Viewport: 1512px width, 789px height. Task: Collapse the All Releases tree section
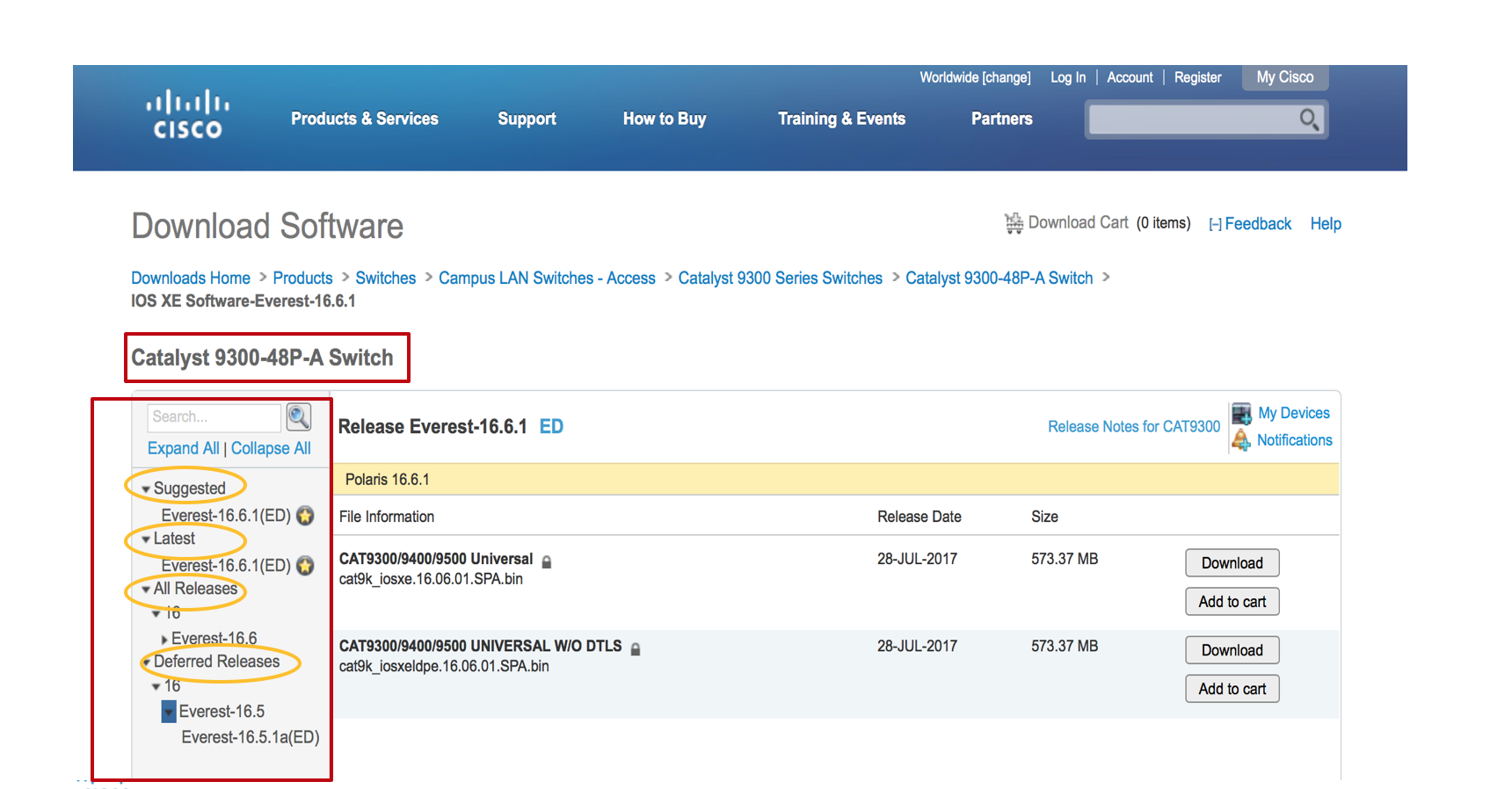146,590
